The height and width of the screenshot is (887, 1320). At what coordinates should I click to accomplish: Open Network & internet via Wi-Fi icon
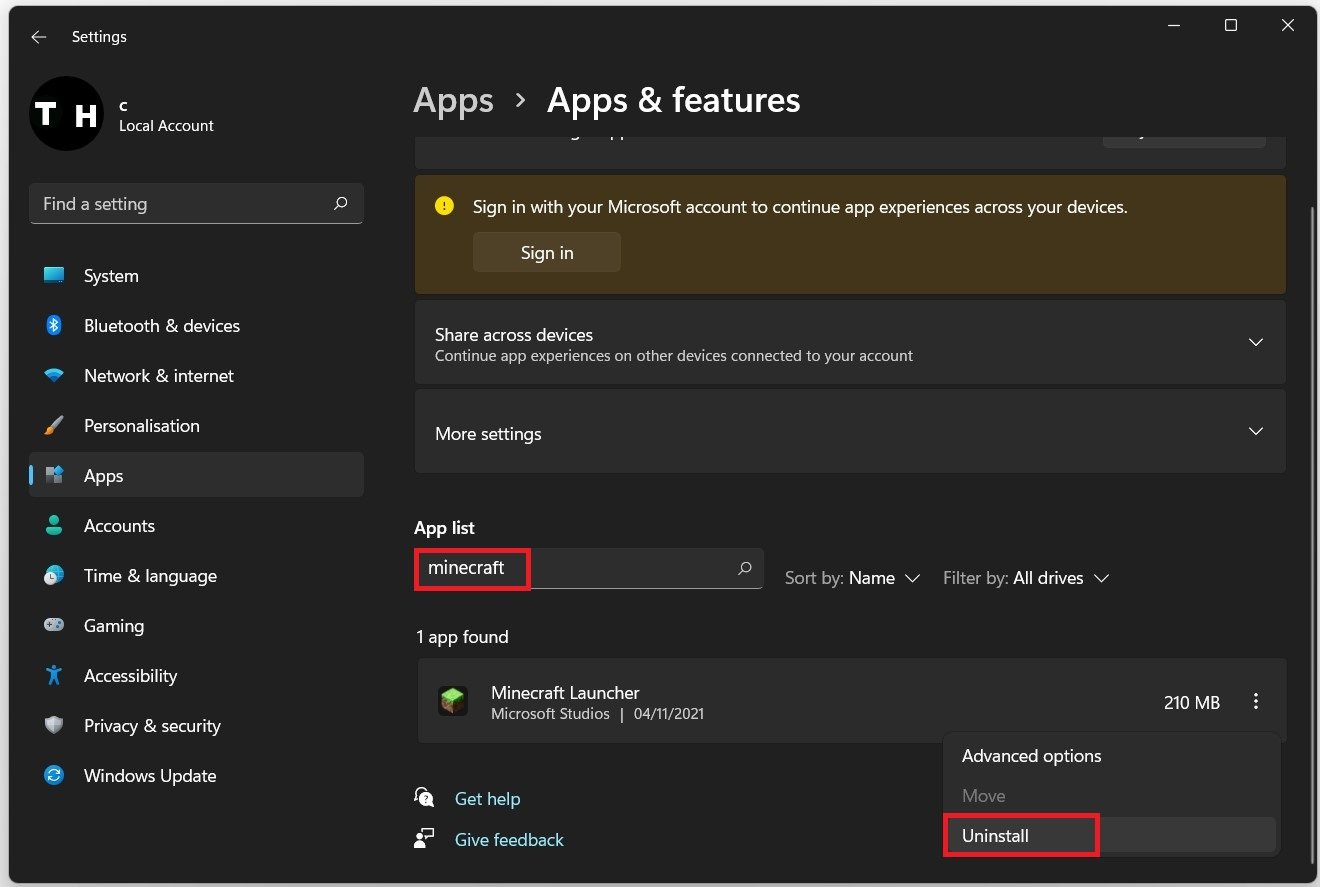tap(54, 376)
